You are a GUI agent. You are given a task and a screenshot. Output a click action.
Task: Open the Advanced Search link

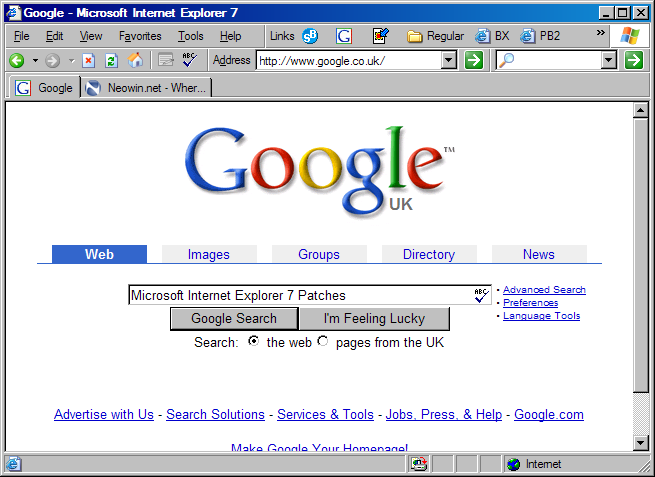544,289
